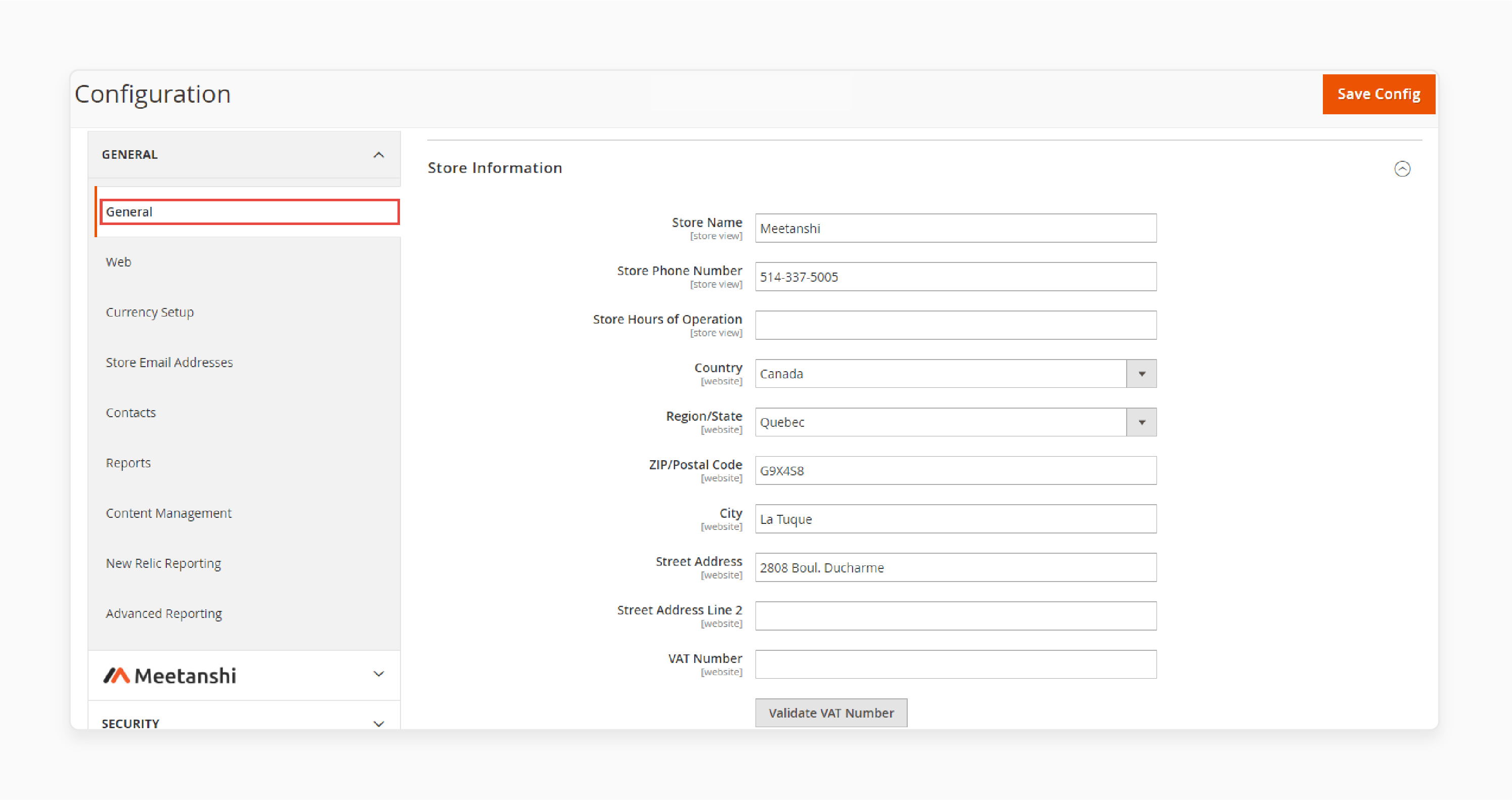Click the Store Information section heading
1512x800 pixels.
(495, 168)
